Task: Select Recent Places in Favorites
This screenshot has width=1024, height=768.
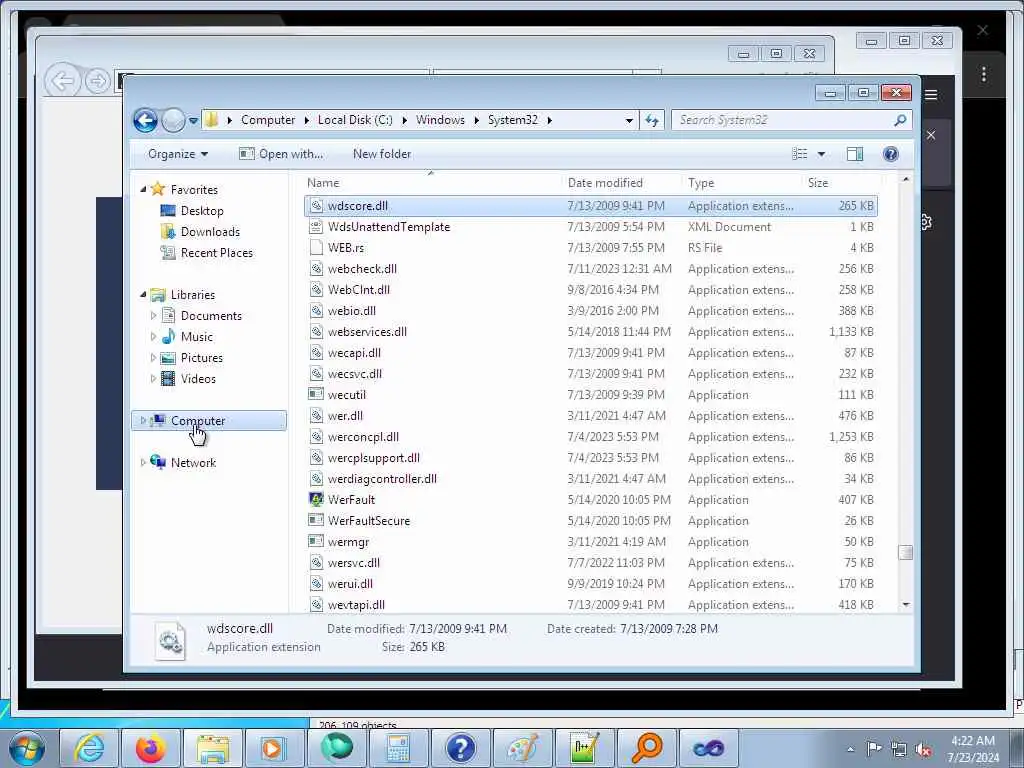Action: (x=216, y=253)
